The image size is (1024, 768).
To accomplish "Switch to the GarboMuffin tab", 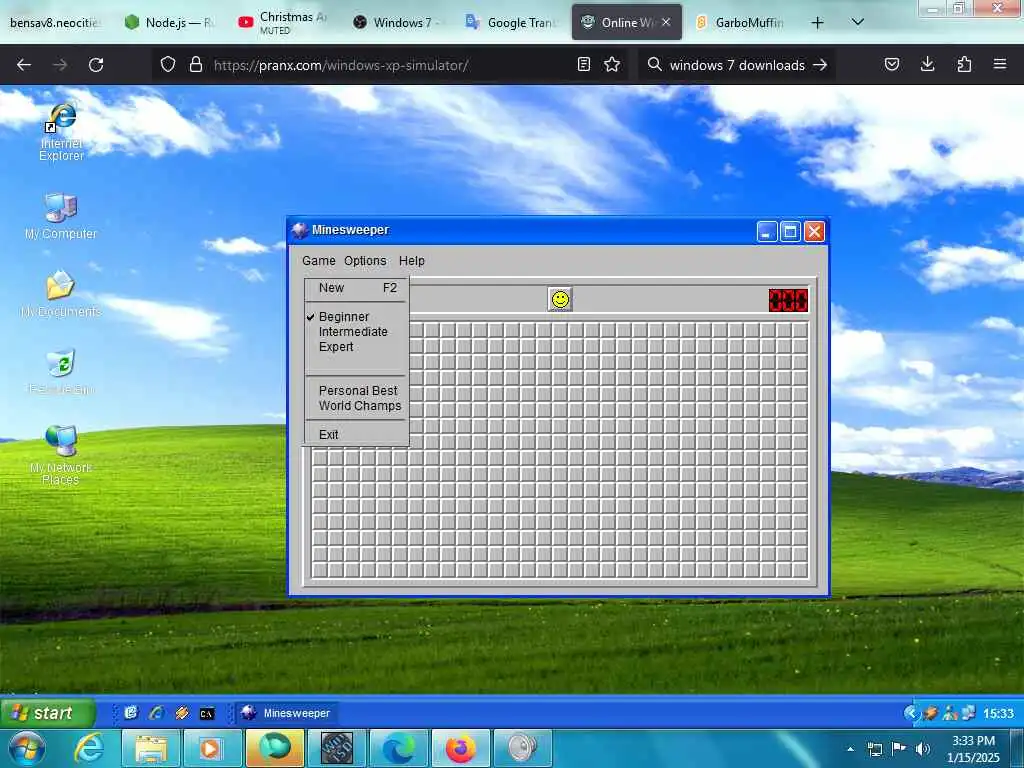I will click(740, 23).
